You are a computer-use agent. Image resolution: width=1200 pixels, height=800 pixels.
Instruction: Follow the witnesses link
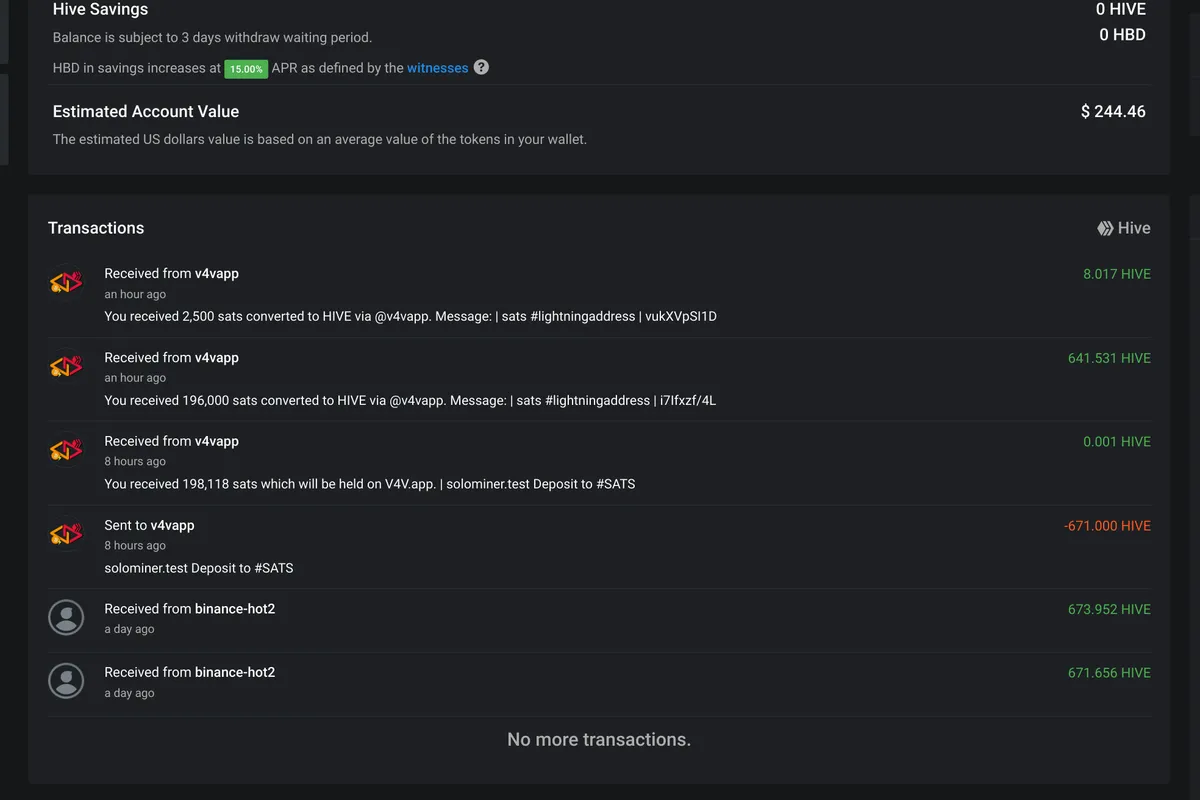click(x=437, y=68)
